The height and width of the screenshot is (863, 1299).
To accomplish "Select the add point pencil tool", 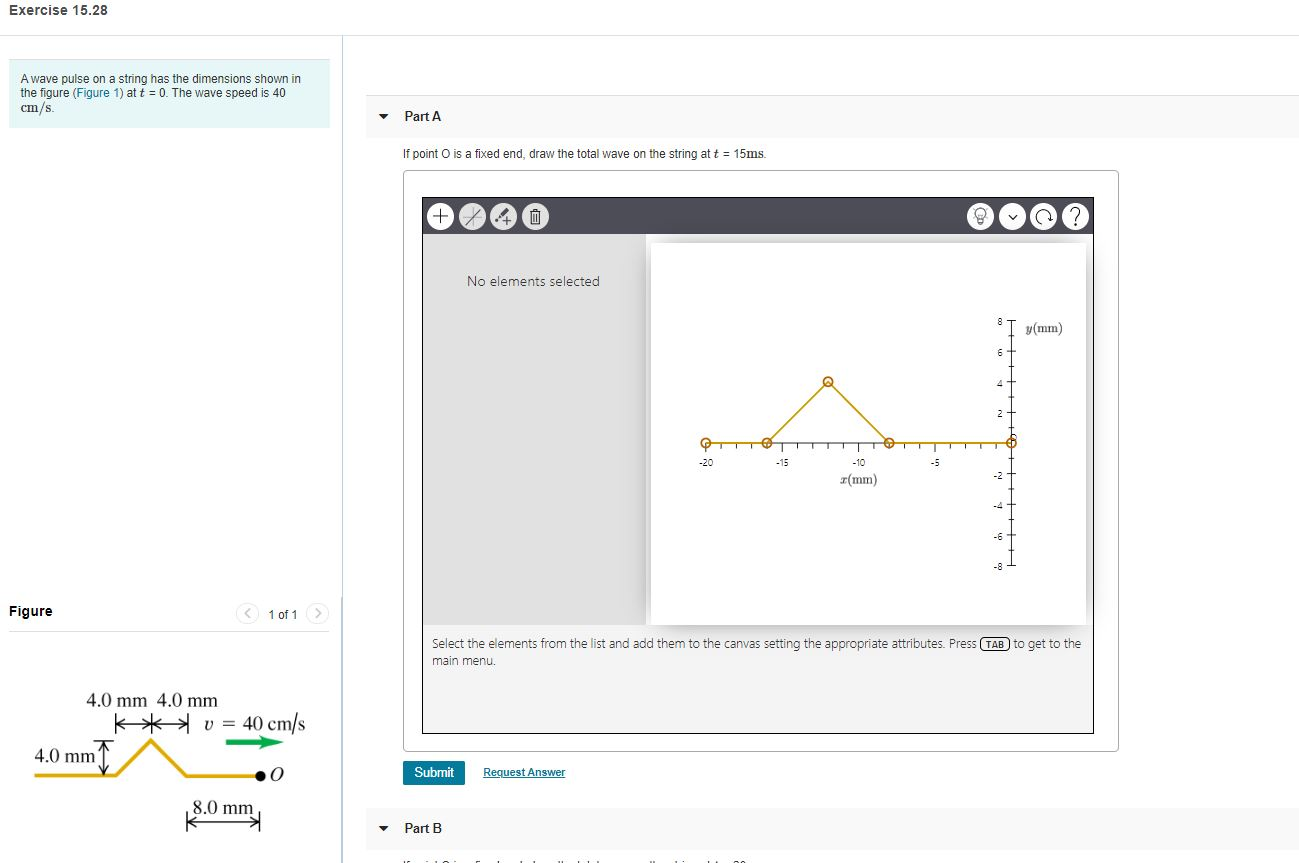I will point(503,215).
